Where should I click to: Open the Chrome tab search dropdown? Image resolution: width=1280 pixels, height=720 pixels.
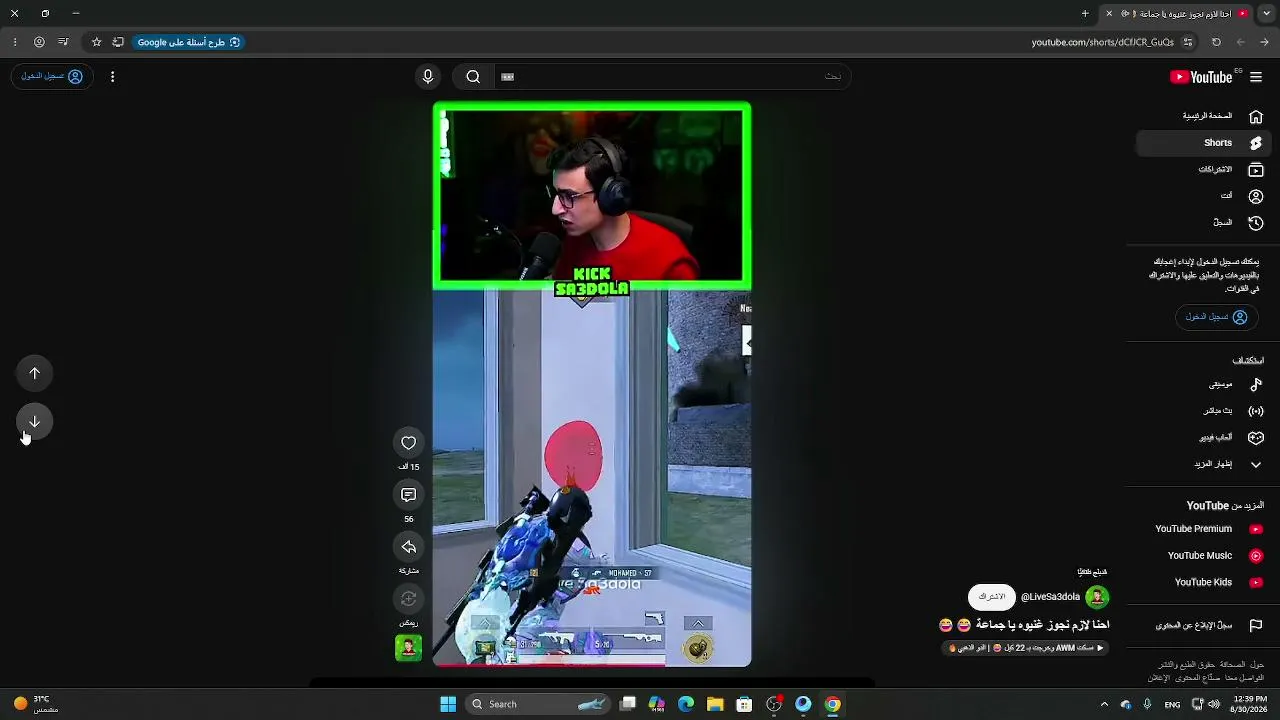tap(1265, 14)
